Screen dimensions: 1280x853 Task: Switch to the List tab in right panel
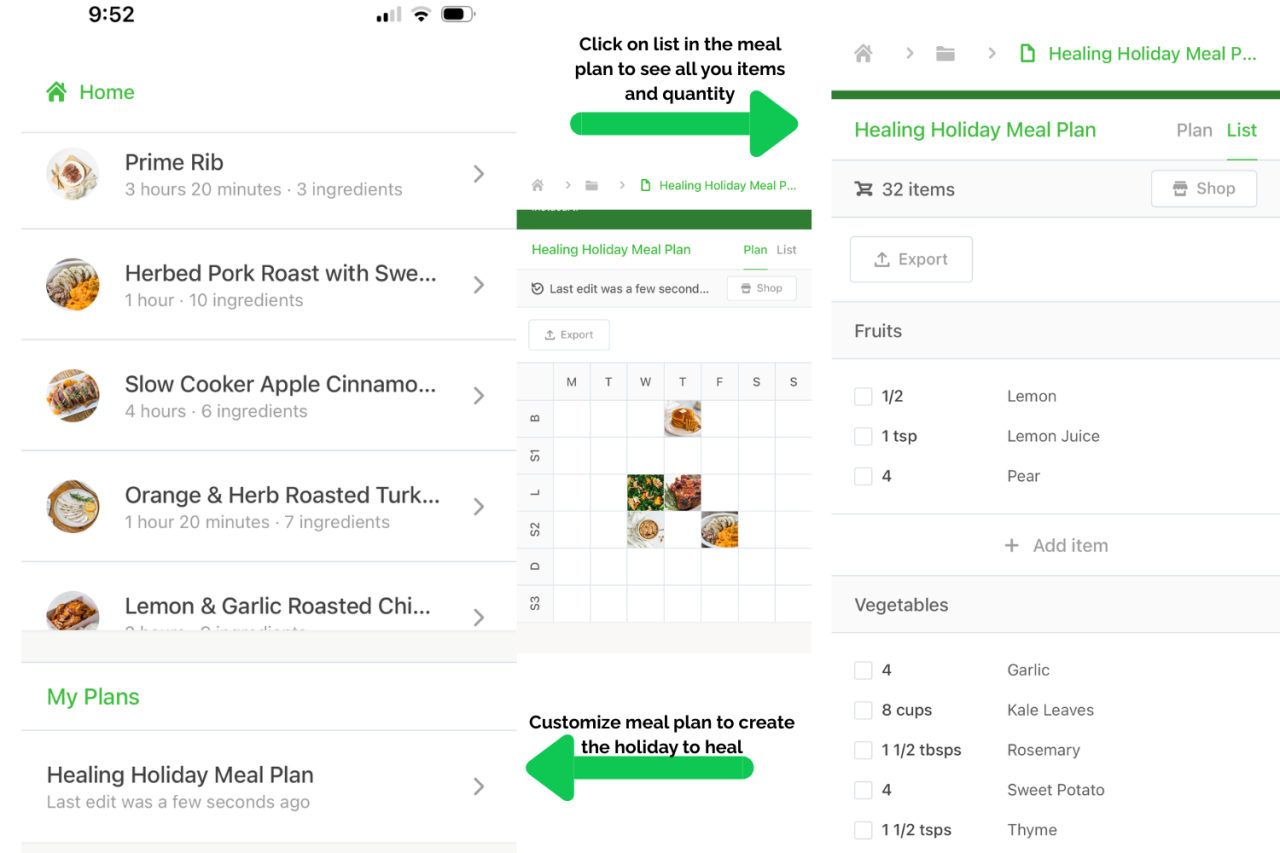[x=1242, y=130]
